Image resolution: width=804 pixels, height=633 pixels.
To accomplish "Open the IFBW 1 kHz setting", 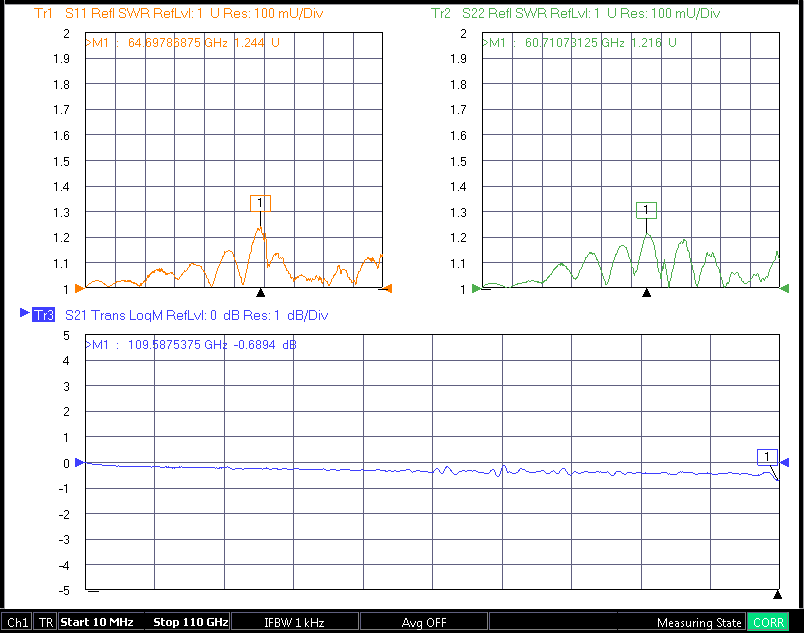I will [x=294, y=622].
